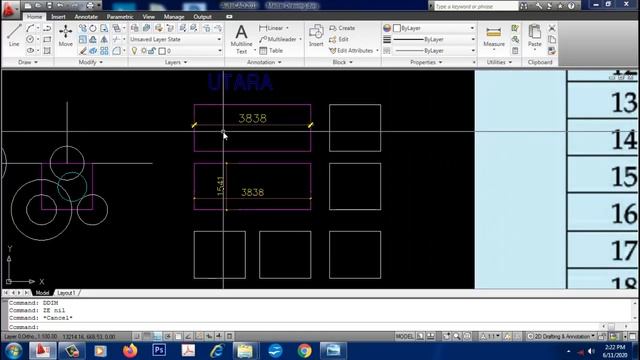Open the Multiline Text tool

point(241,39)
